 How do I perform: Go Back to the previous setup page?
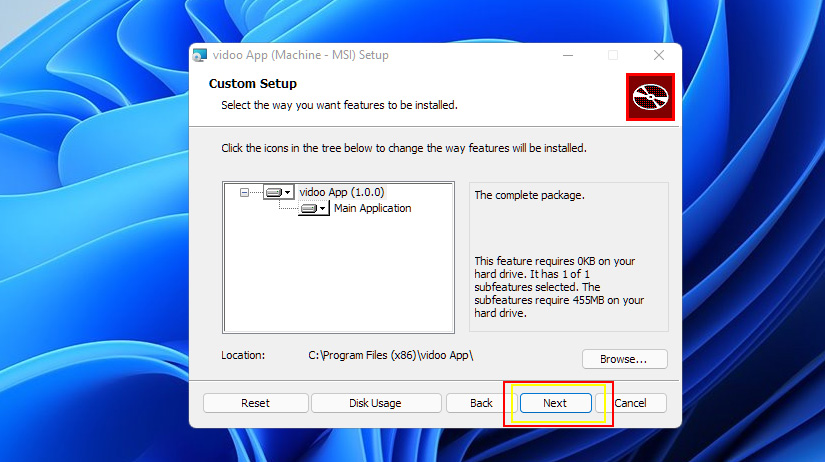pos(481,403)
